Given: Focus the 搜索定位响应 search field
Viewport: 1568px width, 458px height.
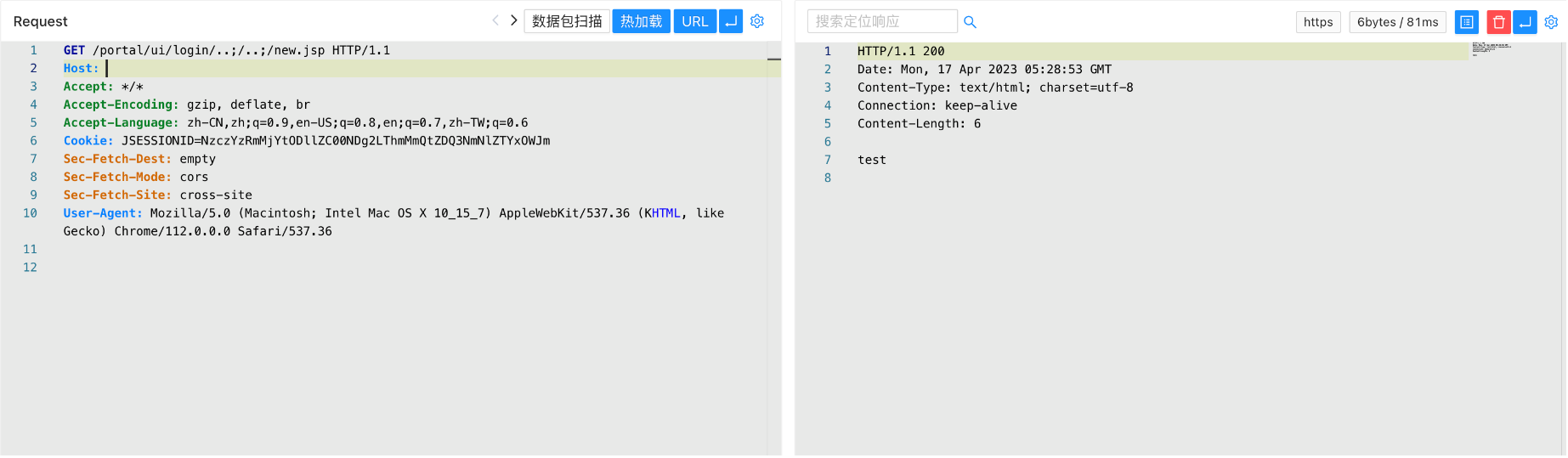Looking at the screenshot, I should pyautogui.click(x=881, y=21).
